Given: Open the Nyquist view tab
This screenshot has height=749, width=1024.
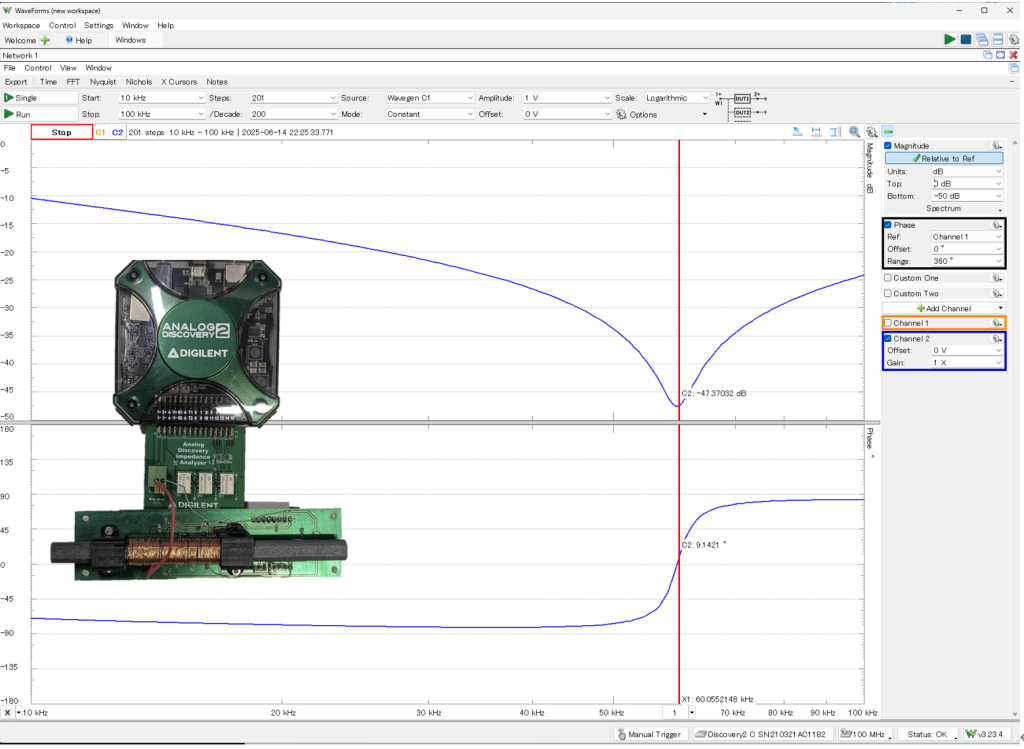Looking at the screenshot, I should pyautogui.click(x=103, y=82).
